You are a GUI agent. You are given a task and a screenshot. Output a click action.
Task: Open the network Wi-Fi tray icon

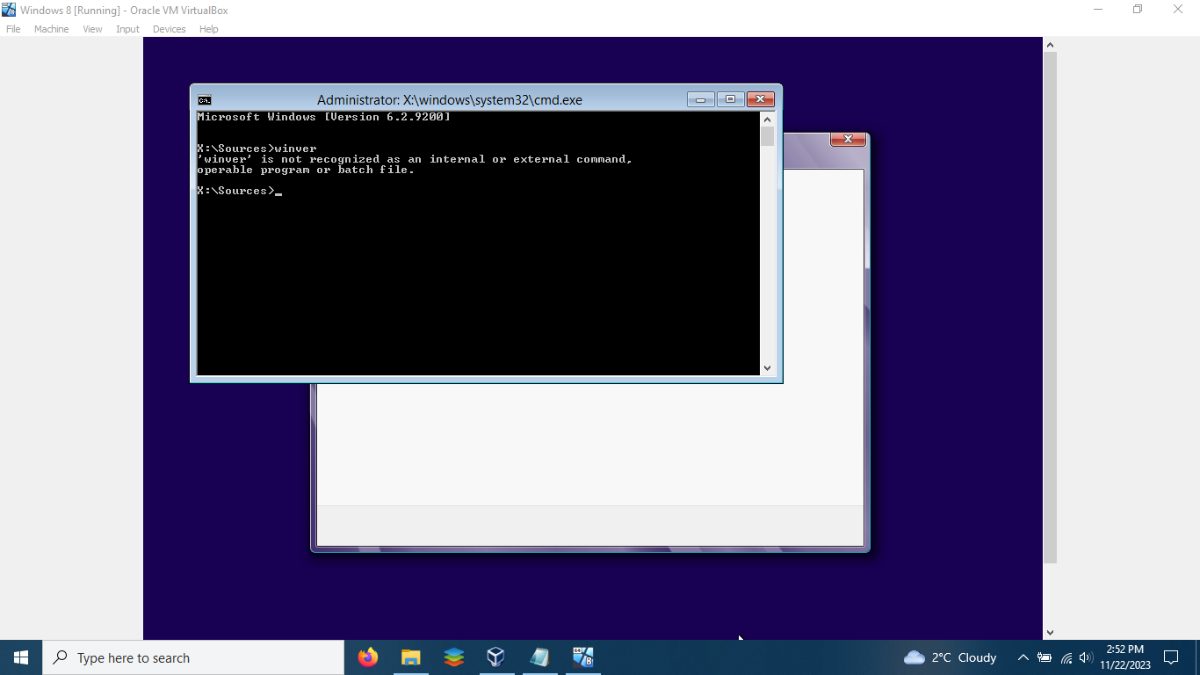[x=1066, y=657]
